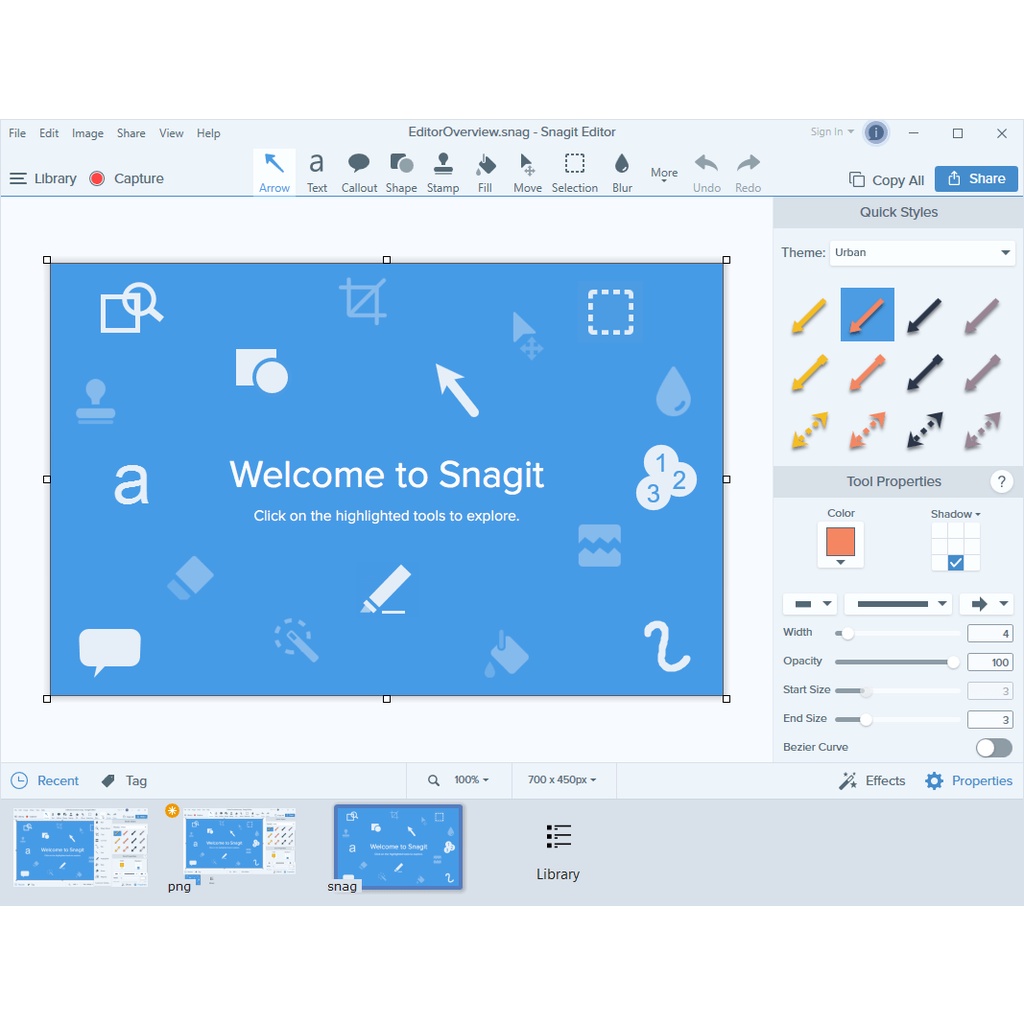Select the Callout tool
This screenshot has height=1024, width=1024.
[x=359, y=172]
